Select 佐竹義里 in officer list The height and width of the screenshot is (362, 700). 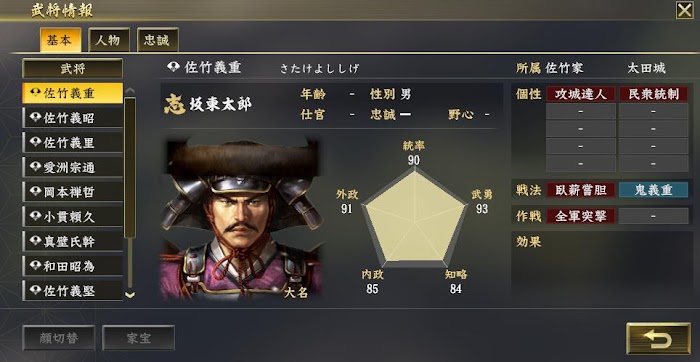pos(72,143)
